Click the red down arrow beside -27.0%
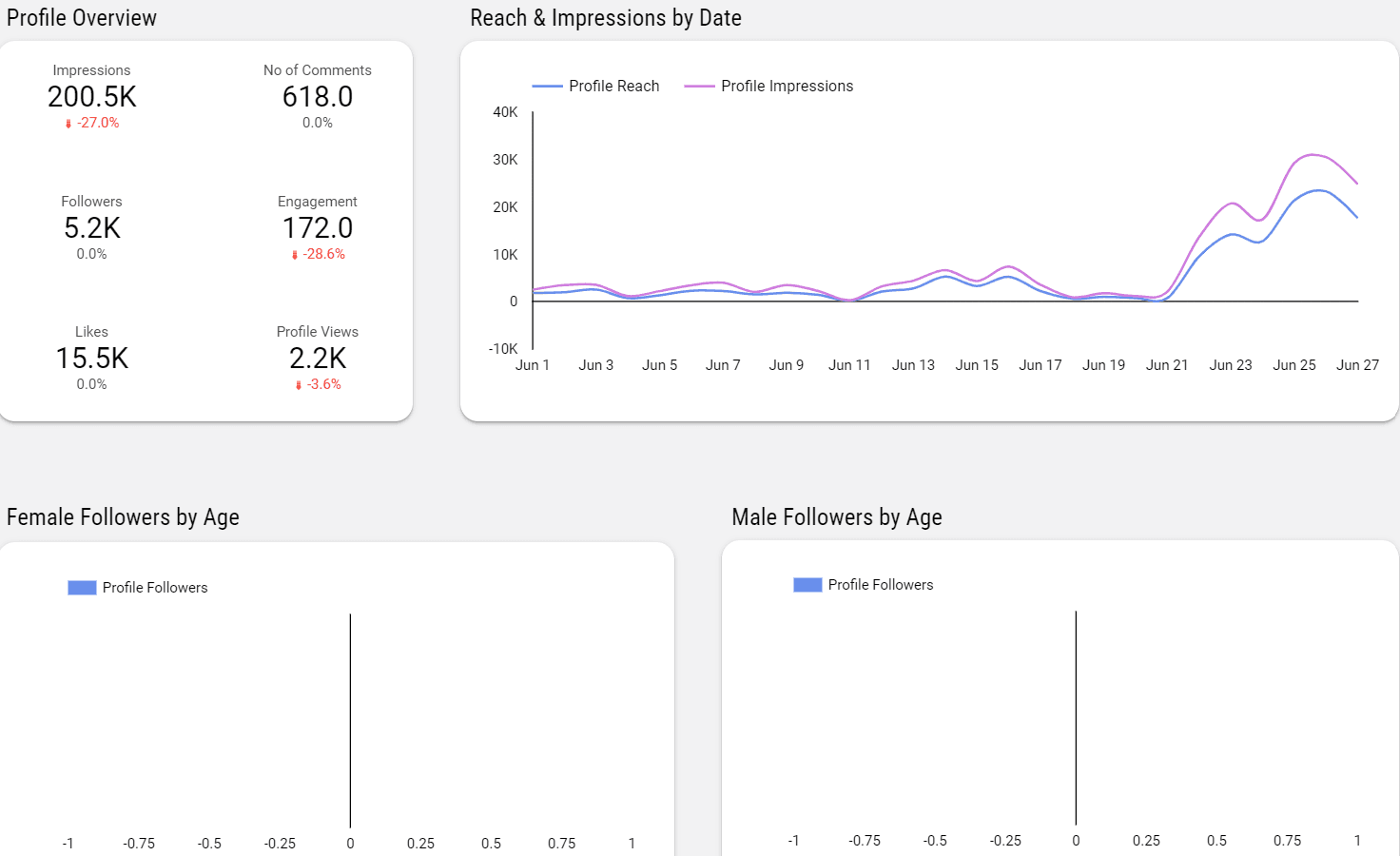Image resolution: width=1400 pixels, height=856 pixels. pos(68,124)
